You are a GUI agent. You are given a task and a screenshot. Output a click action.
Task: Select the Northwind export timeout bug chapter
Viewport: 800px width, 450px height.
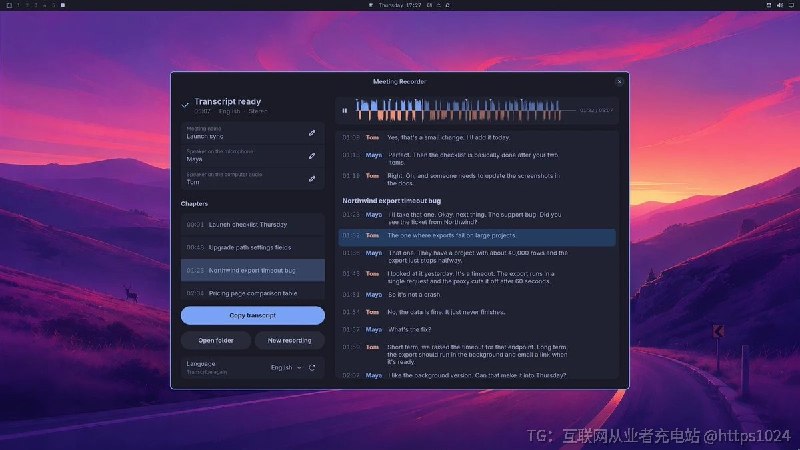(x=253, y=270)
